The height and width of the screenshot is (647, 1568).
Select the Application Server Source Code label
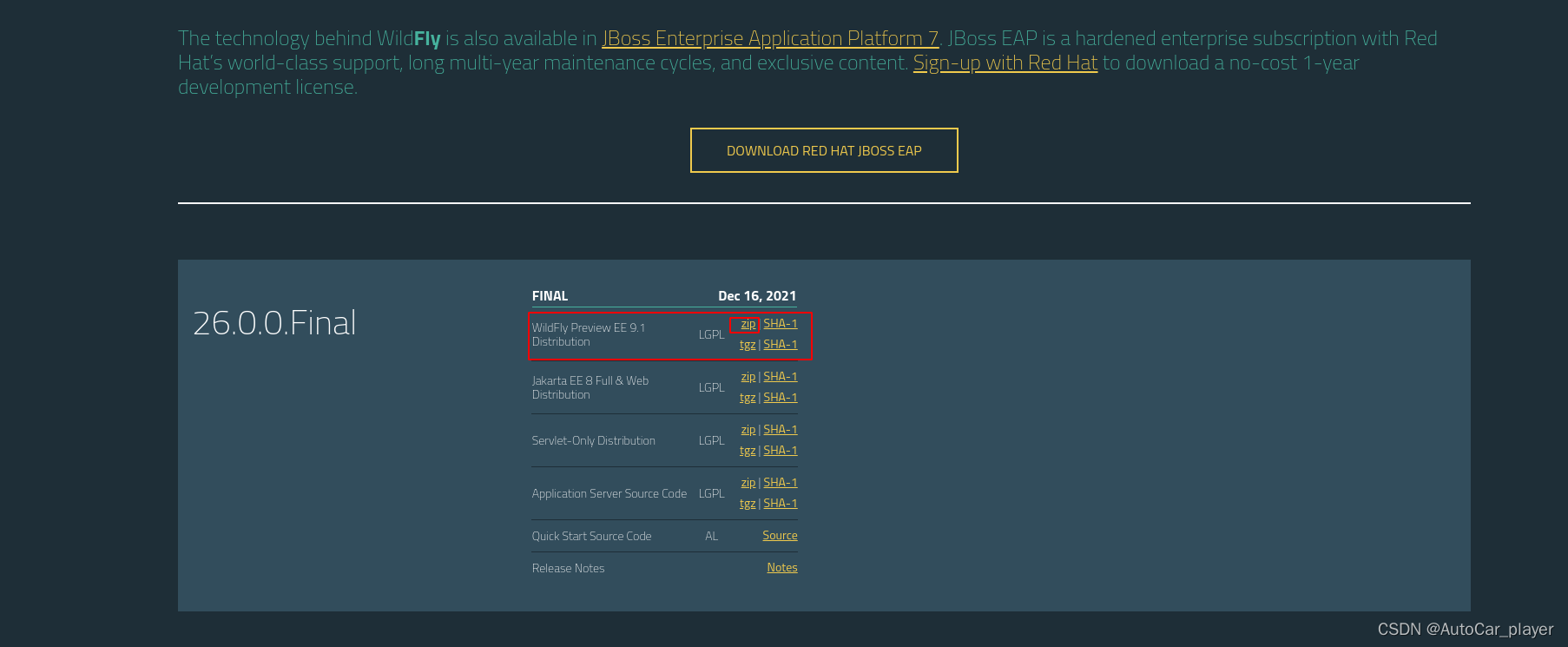coord(609,494)
